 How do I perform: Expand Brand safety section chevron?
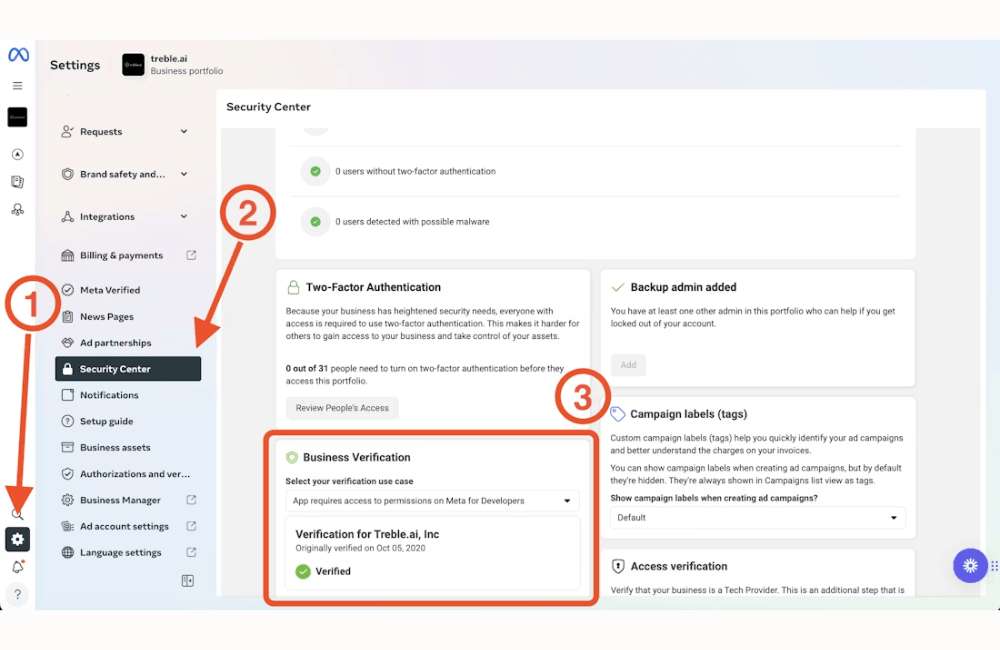[x=184, y=174]
